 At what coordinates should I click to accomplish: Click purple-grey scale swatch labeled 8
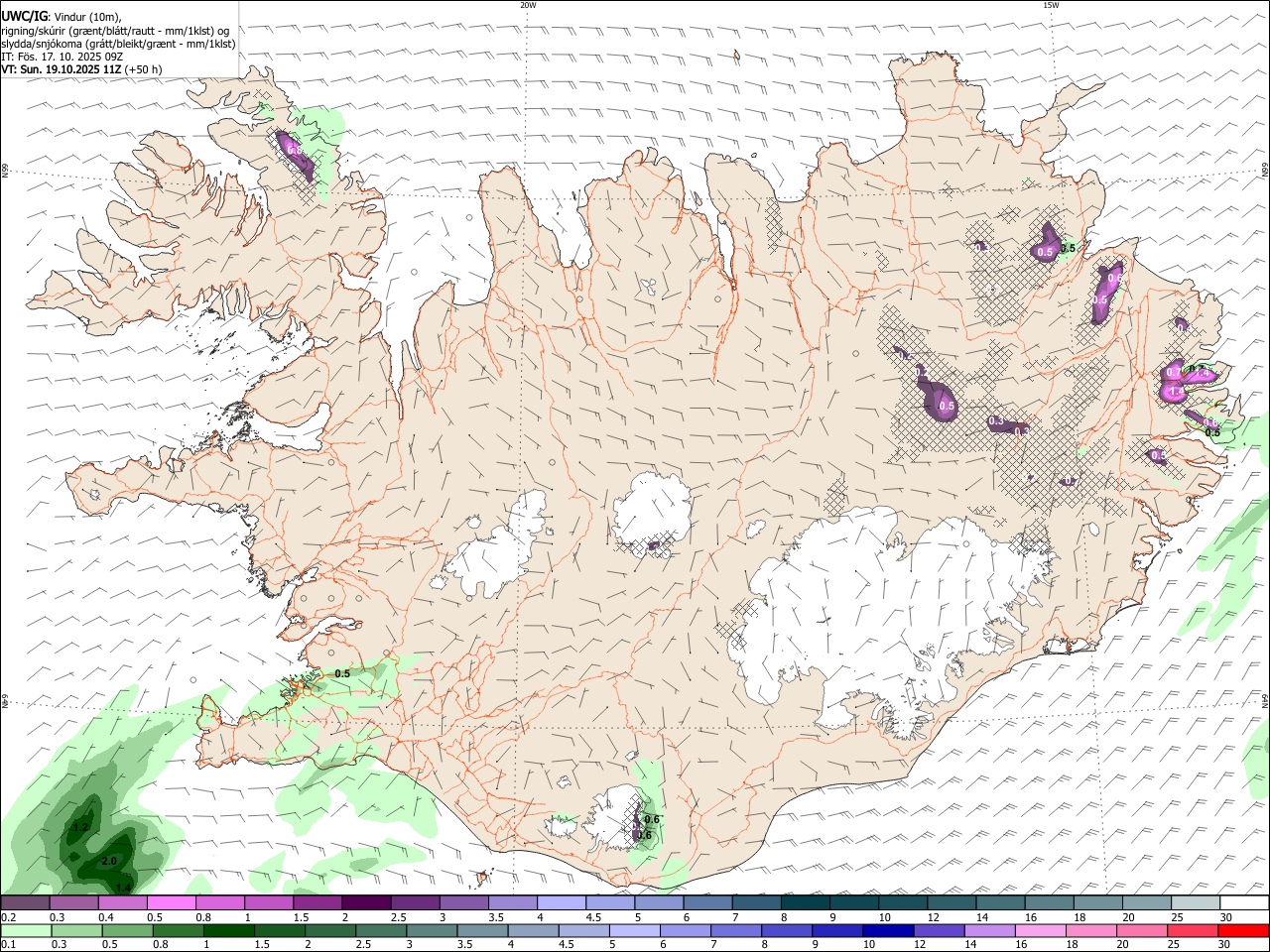pos(806,903)
